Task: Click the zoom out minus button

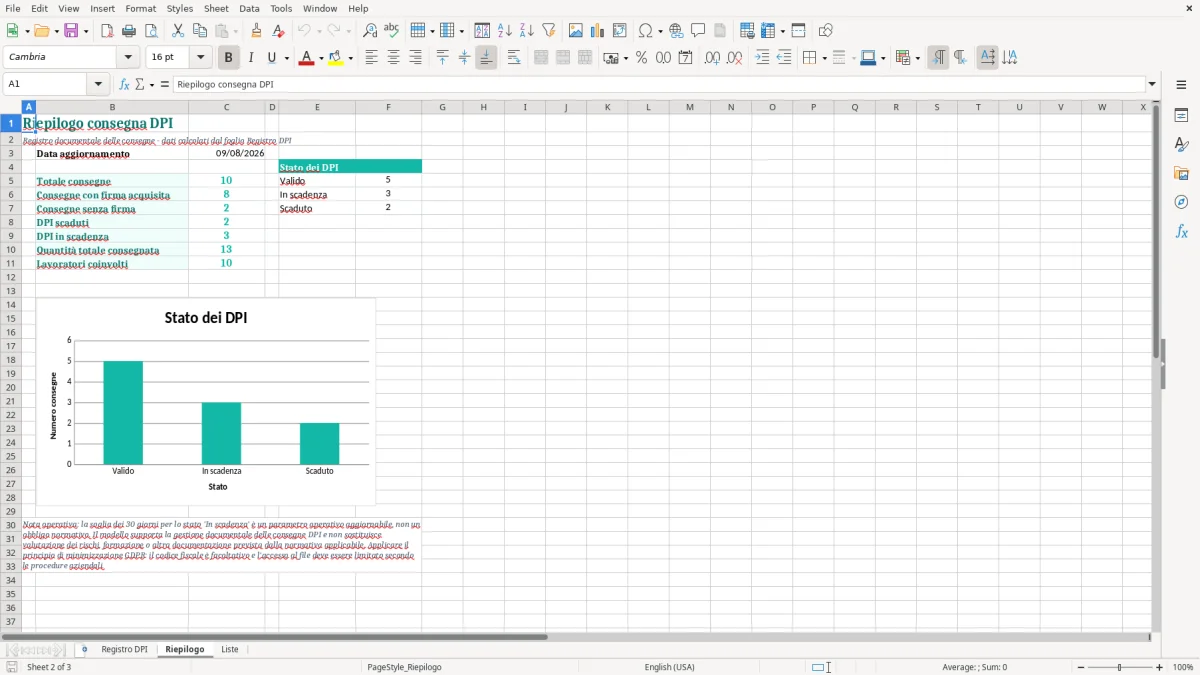Action: coord(1081,667)
